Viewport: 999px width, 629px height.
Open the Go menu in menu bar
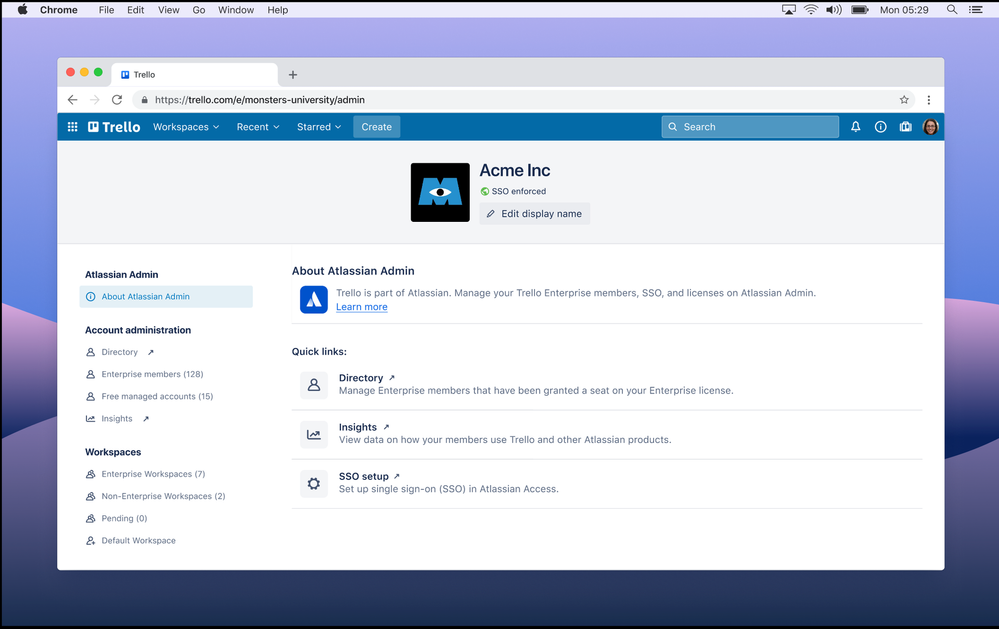(199, 10)
